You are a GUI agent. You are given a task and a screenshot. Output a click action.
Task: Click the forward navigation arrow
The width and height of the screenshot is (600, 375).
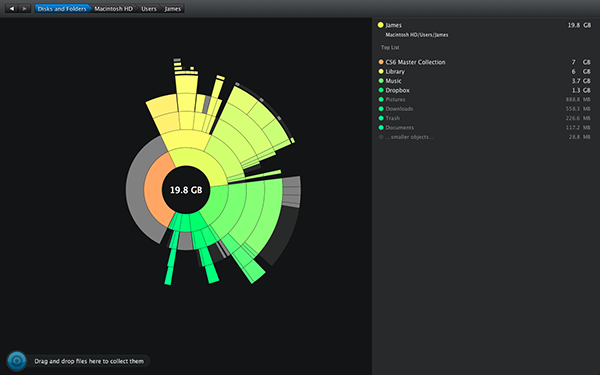pyautogui.click(x=24, y=8)
